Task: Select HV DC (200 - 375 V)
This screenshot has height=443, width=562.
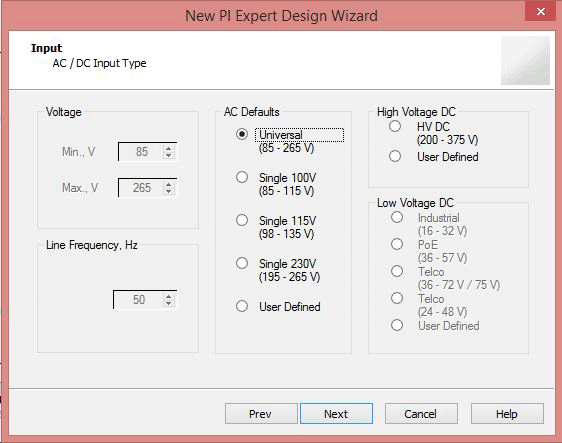Action: [395, 126]
